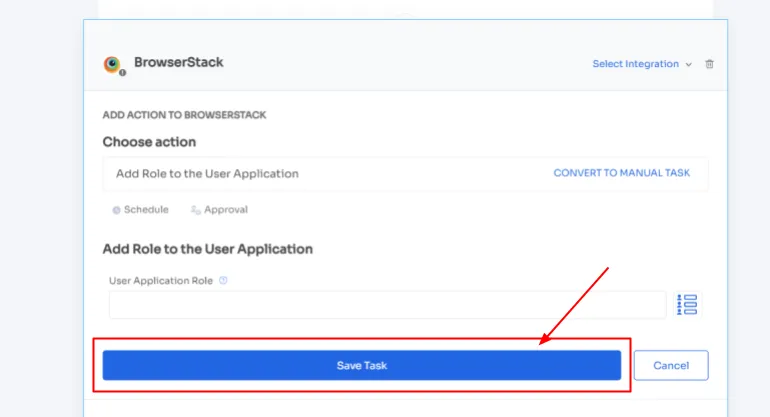
Task: Click the BrowserStack logo icon
Action: 113,64
